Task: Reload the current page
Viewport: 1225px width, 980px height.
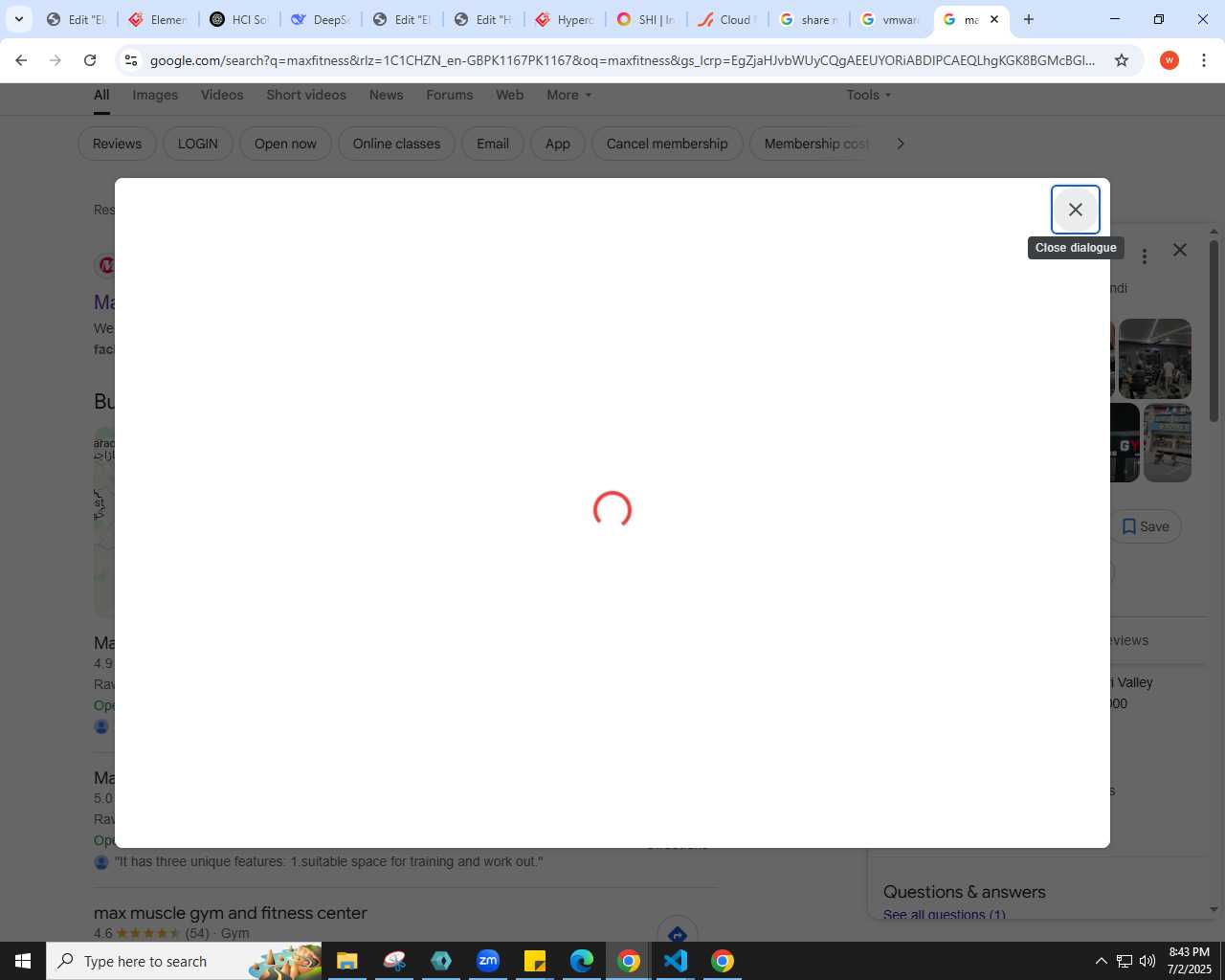Action: 90,60
